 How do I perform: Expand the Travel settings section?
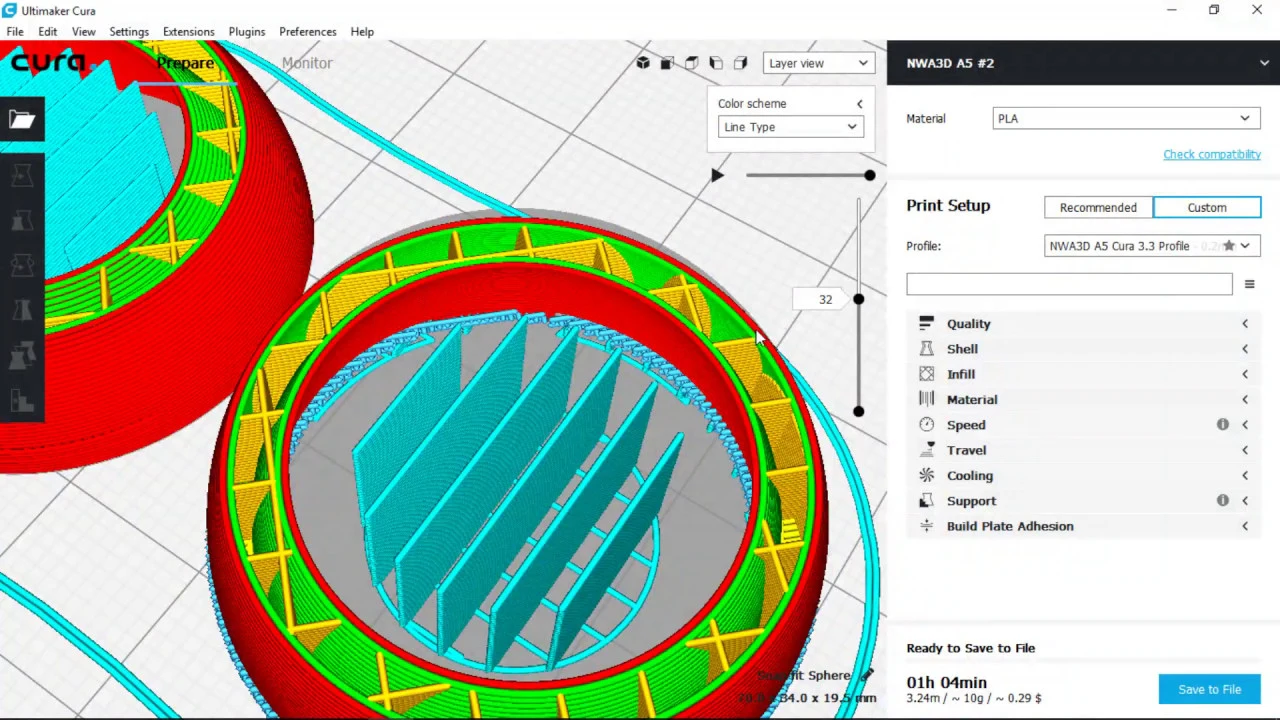point(1245,450)
